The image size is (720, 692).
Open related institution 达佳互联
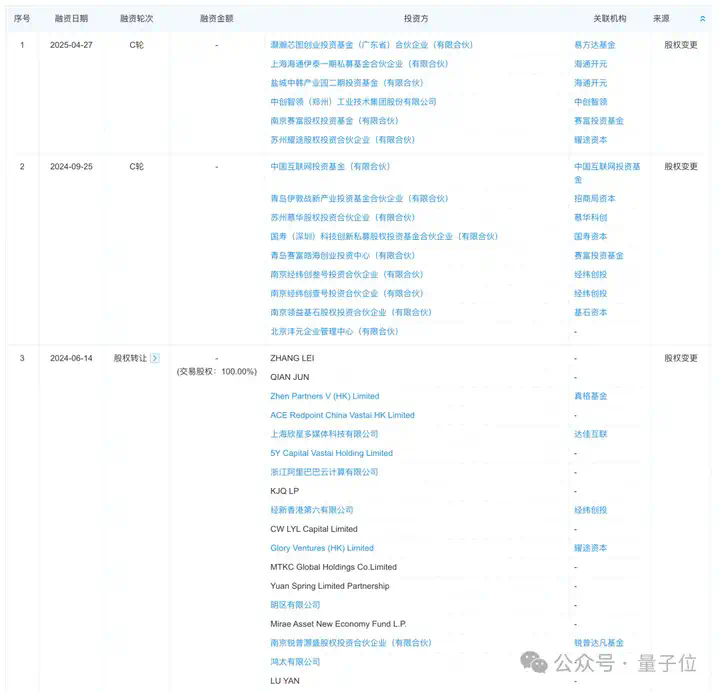591,434
